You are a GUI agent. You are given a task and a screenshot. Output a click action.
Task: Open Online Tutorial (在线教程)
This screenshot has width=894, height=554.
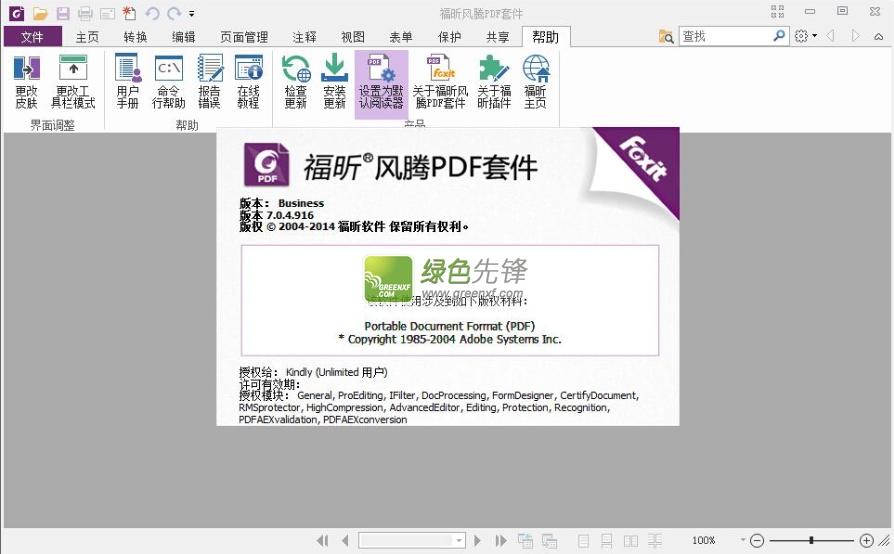pos(249,82)
